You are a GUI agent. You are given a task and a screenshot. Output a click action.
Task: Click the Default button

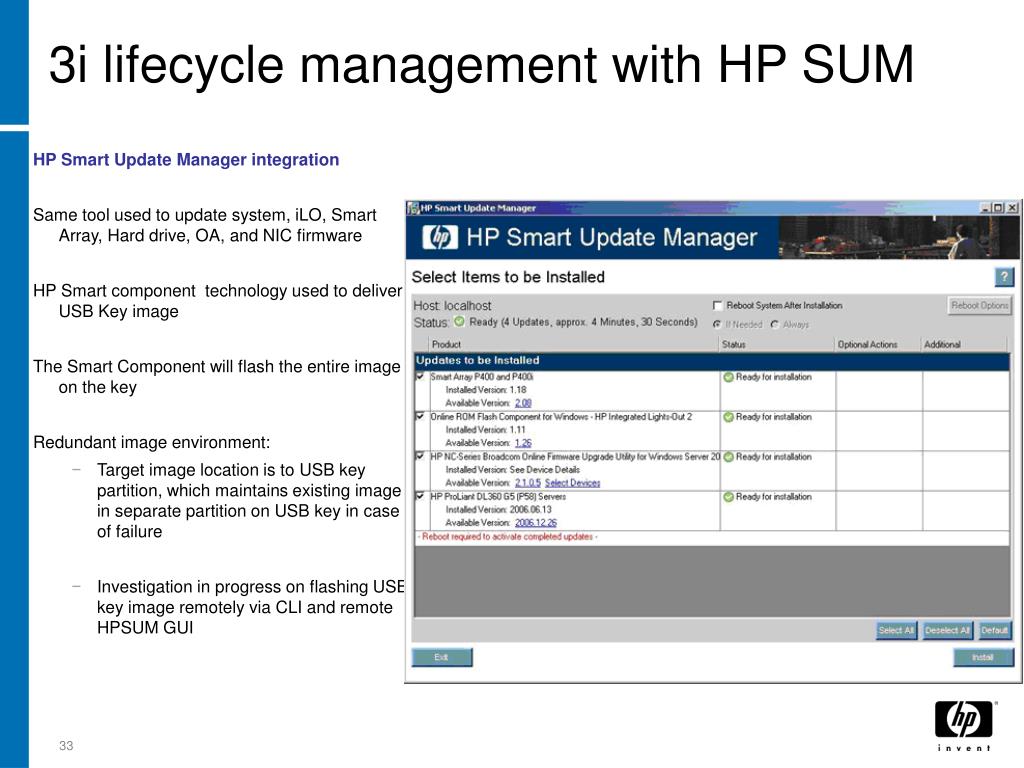(x=994, y=630)
